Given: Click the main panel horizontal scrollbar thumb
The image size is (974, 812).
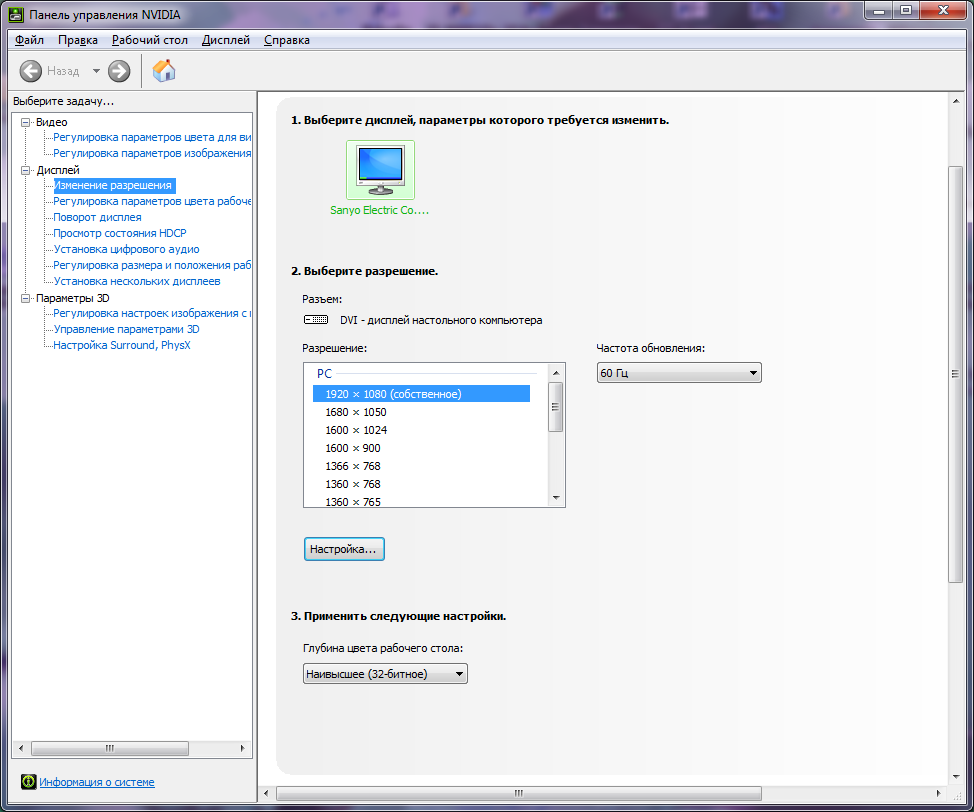Looking at the screenshot, I should (519, 793).
